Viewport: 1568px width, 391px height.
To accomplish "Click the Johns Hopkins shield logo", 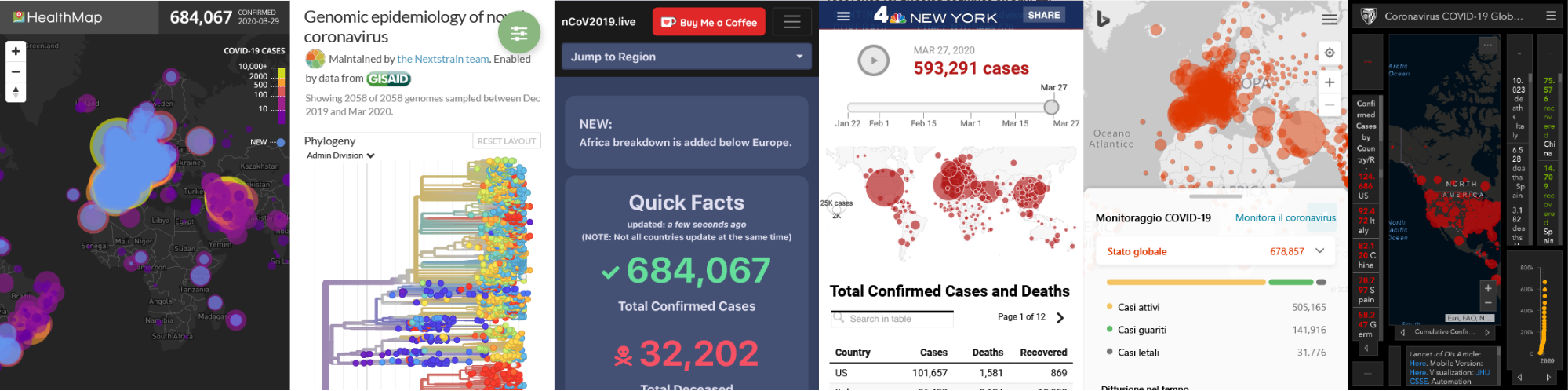I will tap(1368, 16).
